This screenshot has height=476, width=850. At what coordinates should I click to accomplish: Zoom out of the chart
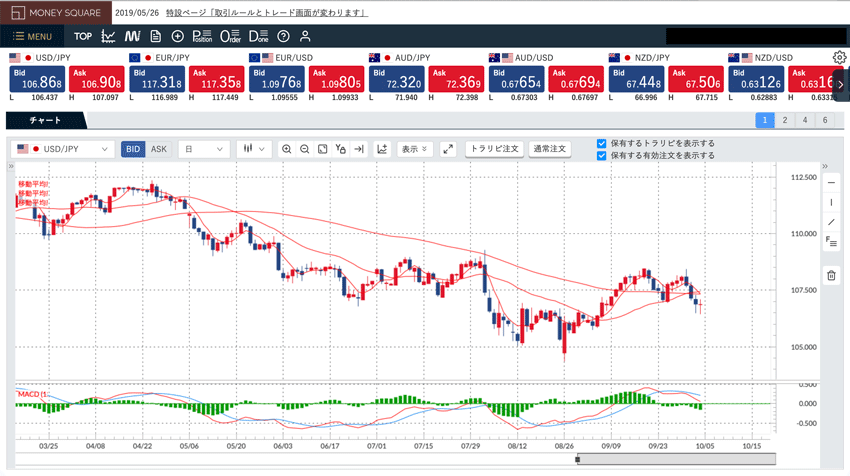point(305,149)
